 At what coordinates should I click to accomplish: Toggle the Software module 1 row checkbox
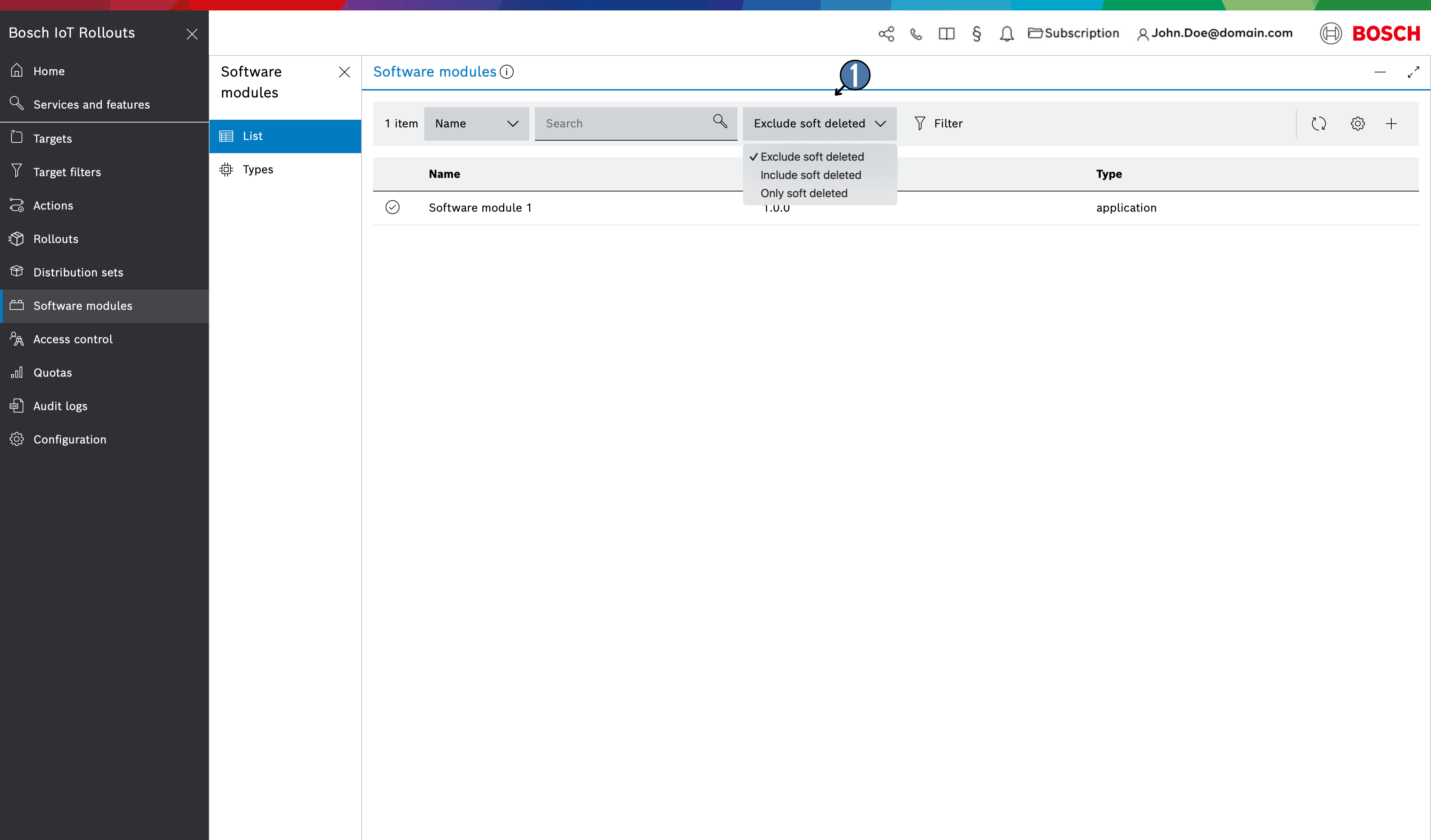click(393, 207)
